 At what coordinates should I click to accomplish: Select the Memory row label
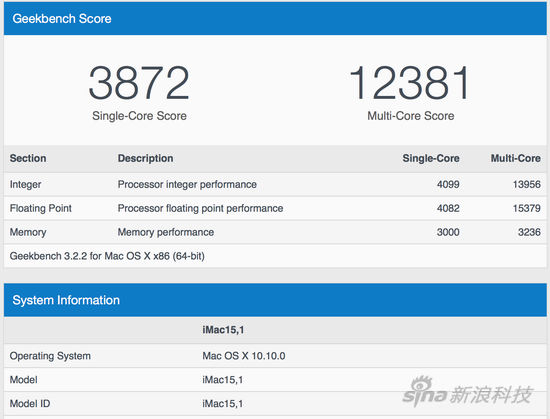coord(28,232)
